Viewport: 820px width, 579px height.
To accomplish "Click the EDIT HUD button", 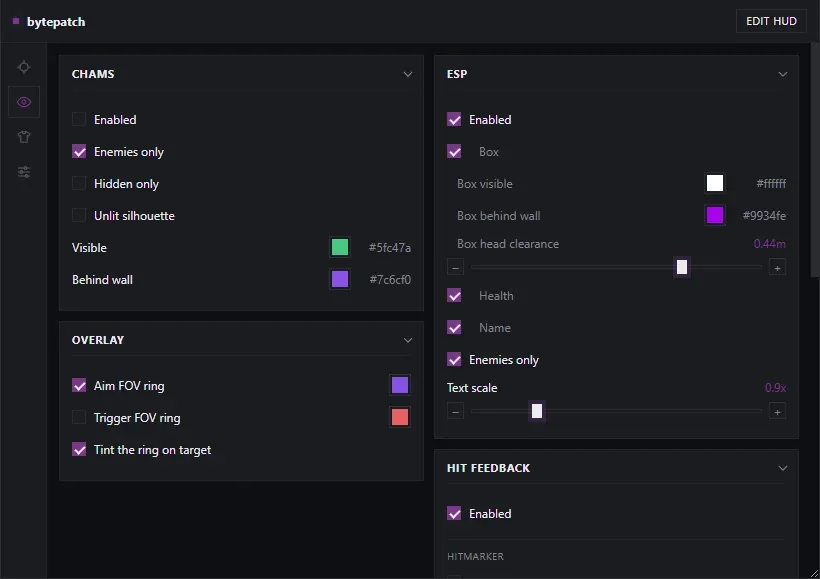I will coord(771,21).
